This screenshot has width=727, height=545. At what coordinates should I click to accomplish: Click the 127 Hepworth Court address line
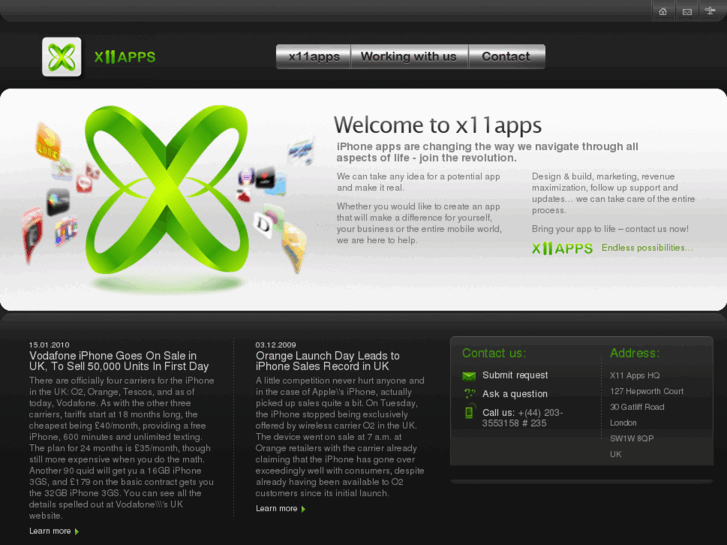pyautogui.click(x=647, y=391)
